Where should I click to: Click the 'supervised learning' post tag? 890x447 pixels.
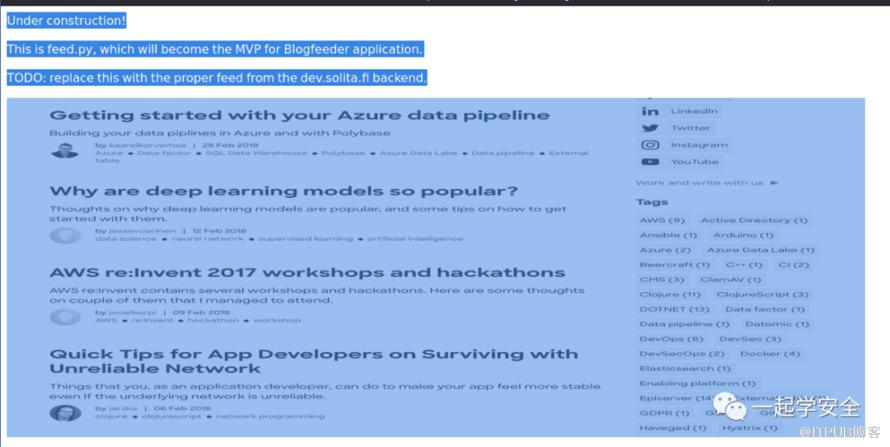[305, 239]
